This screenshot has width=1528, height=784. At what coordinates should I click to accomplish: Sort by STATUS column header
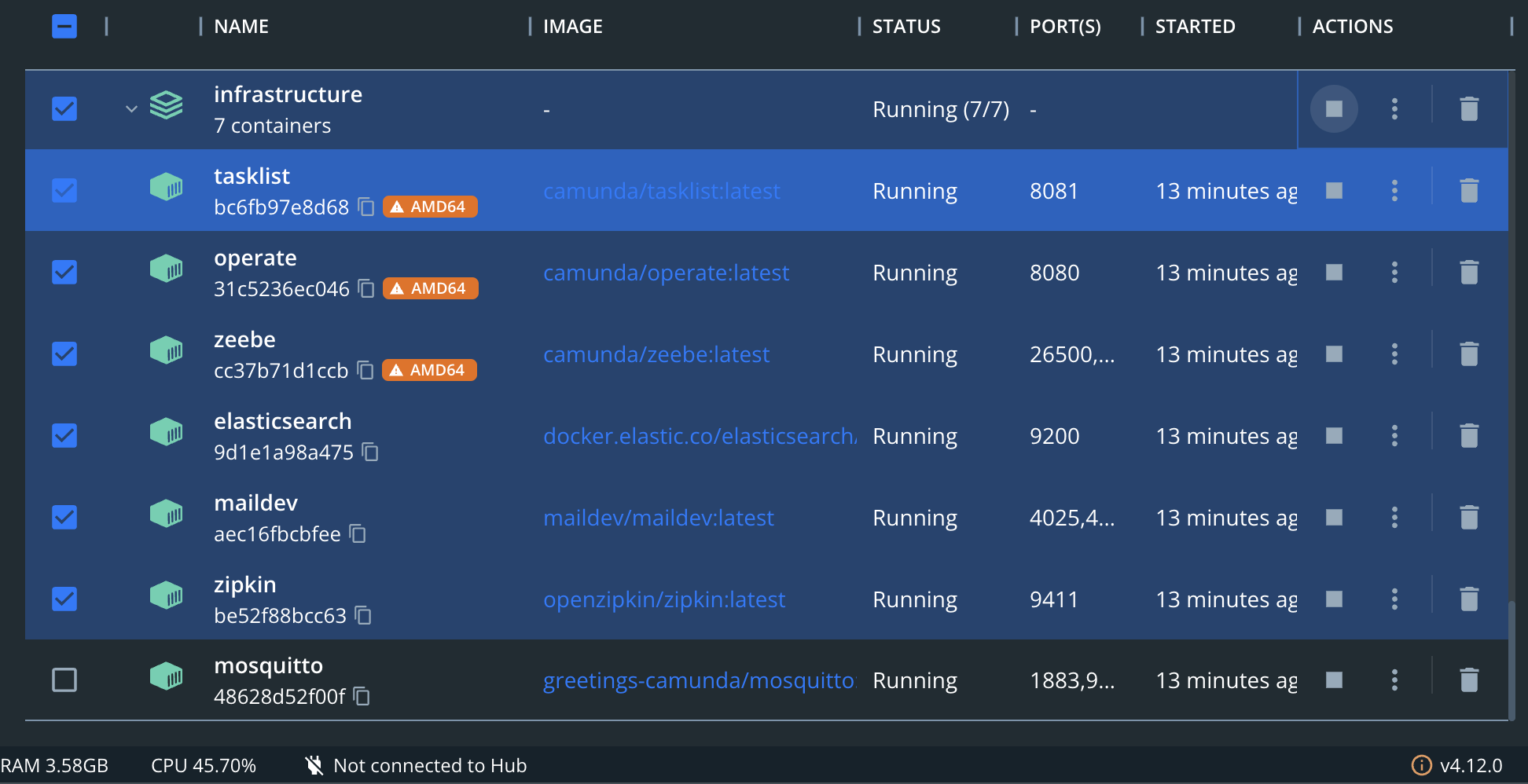click(906, 26)
